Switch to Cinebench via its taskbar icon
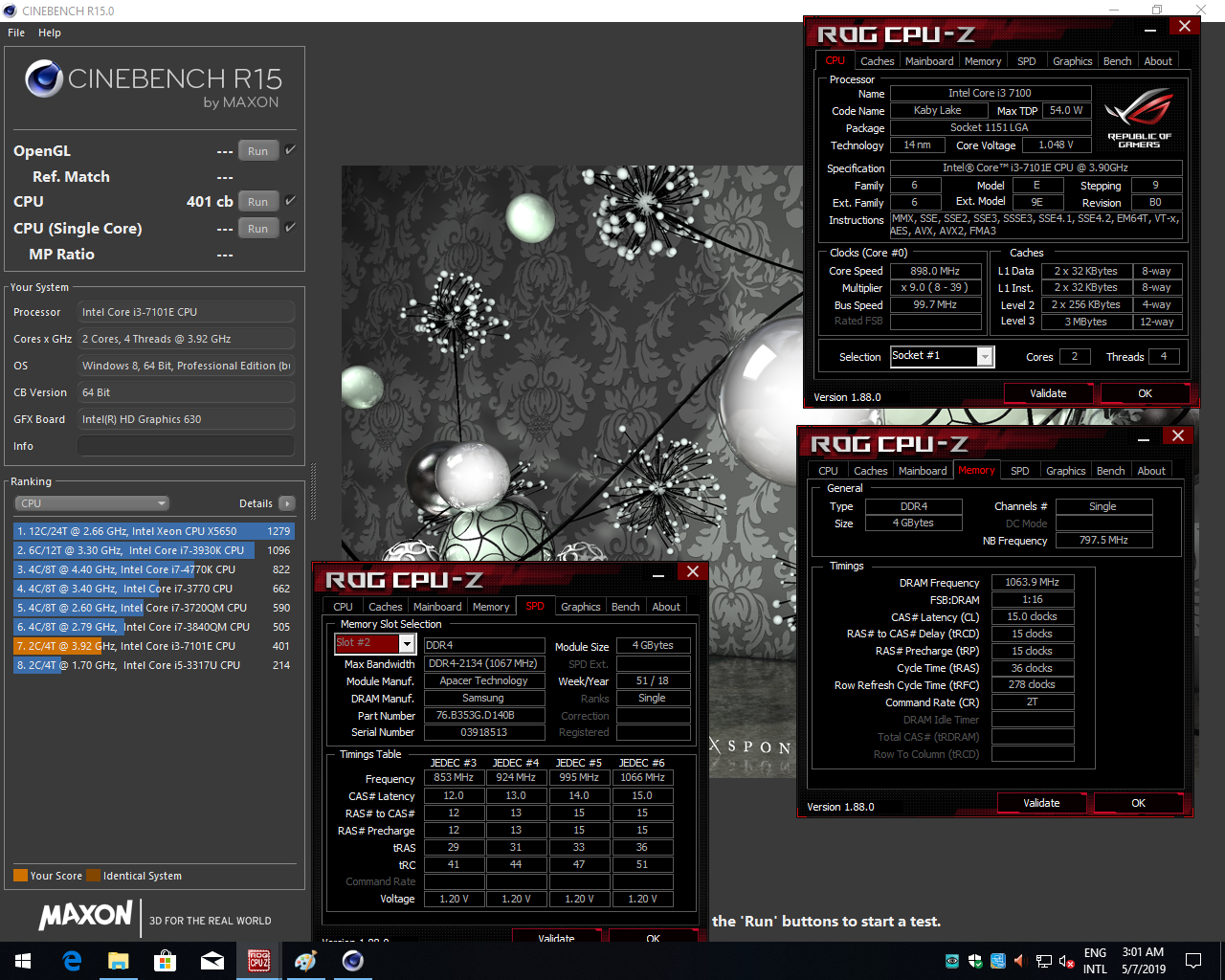The height and width of the screenshot is (980, 1225). (353, 961)
